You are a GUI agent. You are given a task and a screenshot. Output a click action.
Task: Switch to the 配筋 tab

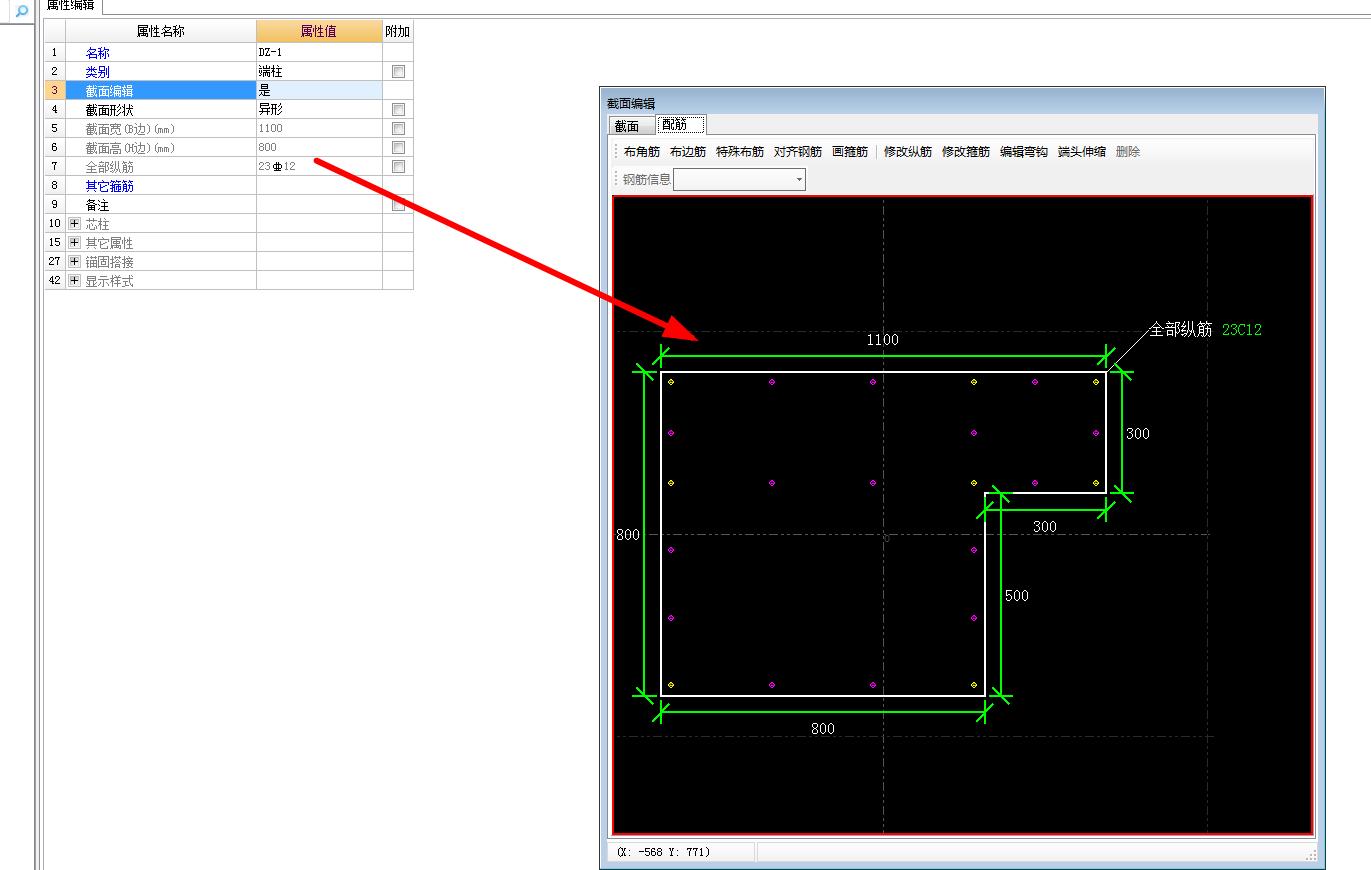pos(680,125)
